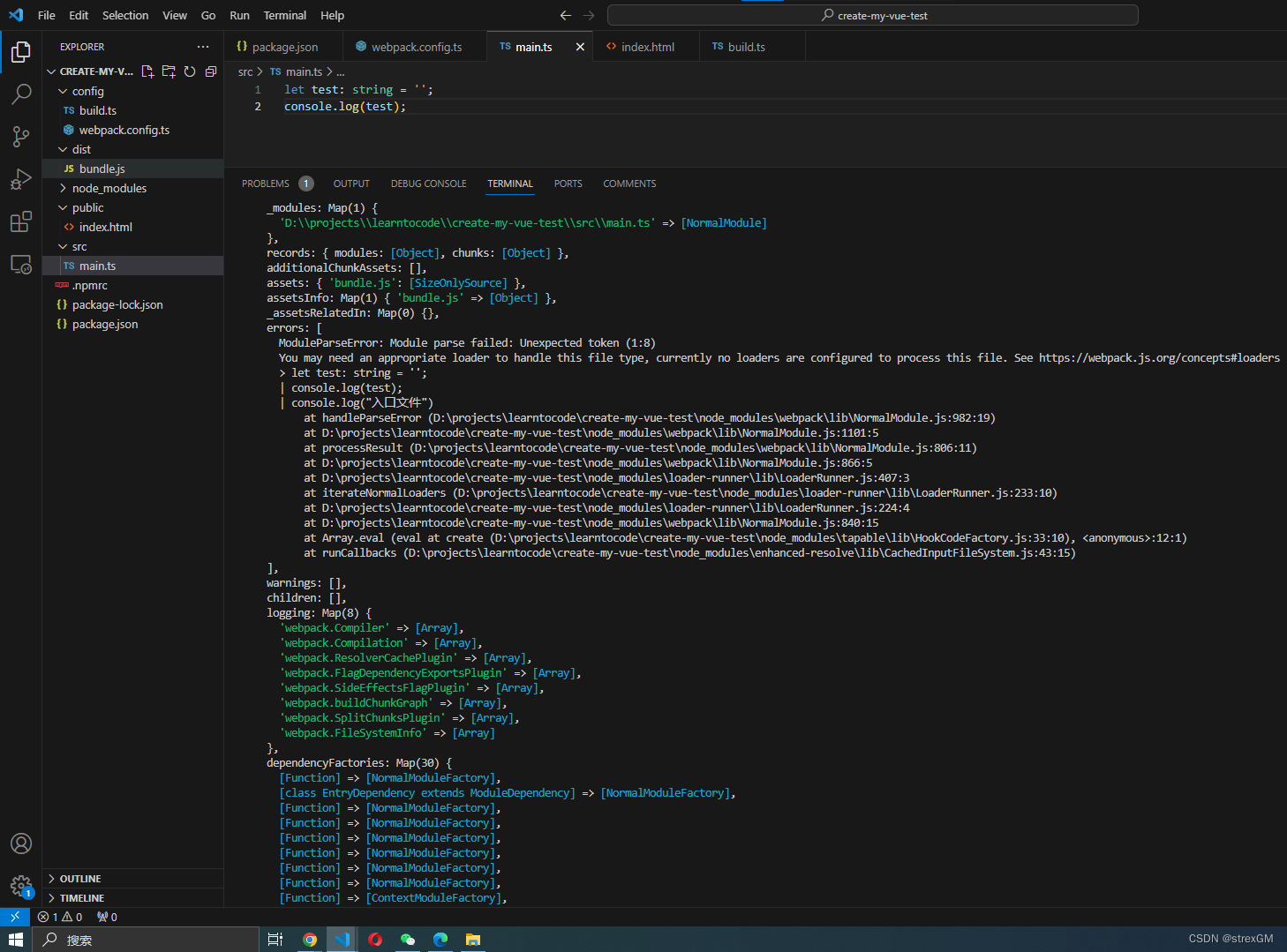Click the main.ts breadcrumb item
This screenshot has height=952, width=1287.
(x=297, y=71)
